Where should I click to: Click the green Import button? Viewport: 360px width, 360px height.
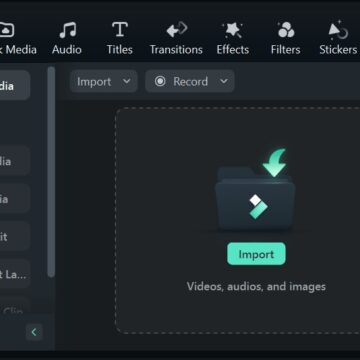pyautogui.click(x=256, y=254)
